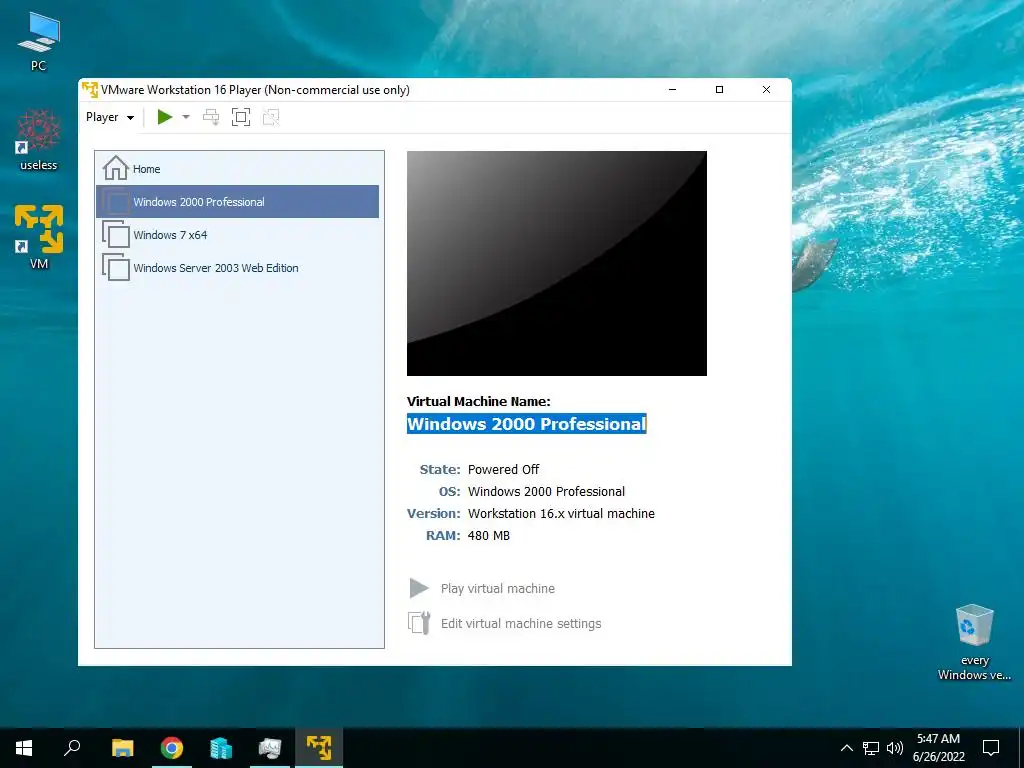Click Send Ctrl+Alt+Del toolbar icon
The height and width of the screenshot is (768, 1024).
(x=211, y=117)
